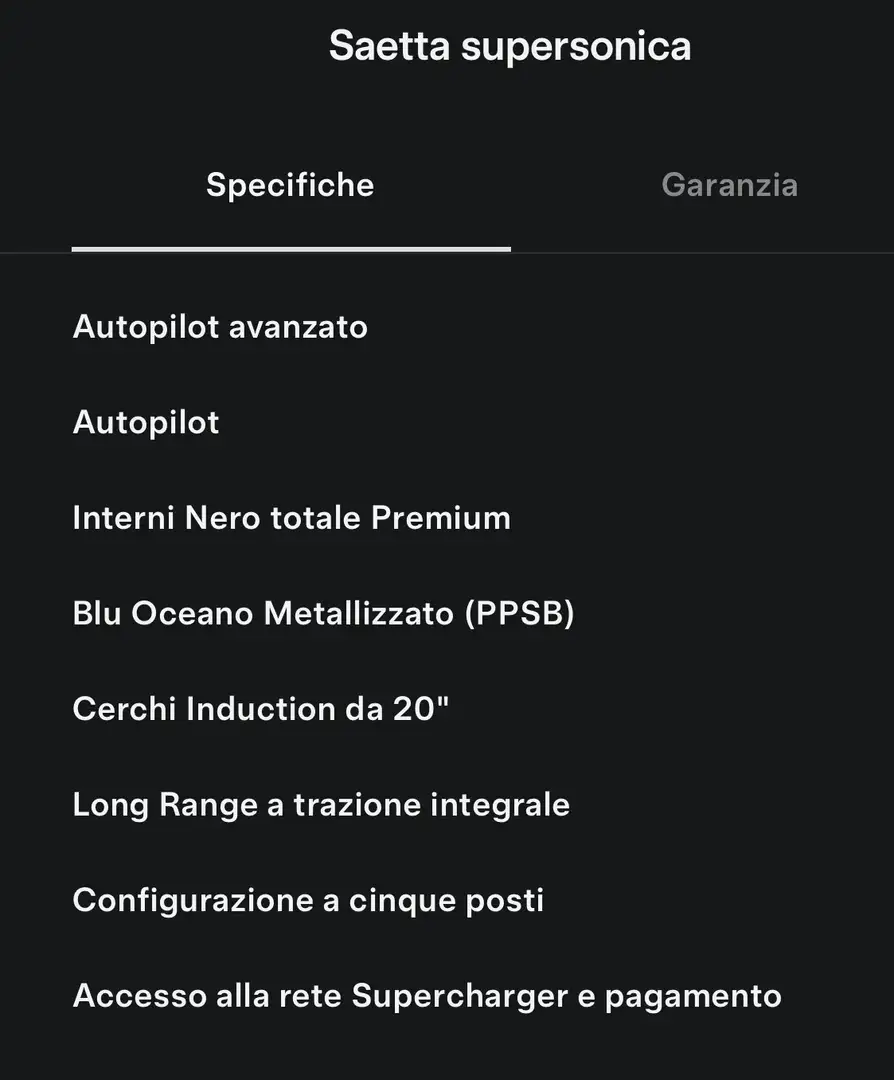Switch to the Garanzia tab
Viewport: 894px width, 1080px height.
click(729, 185)
